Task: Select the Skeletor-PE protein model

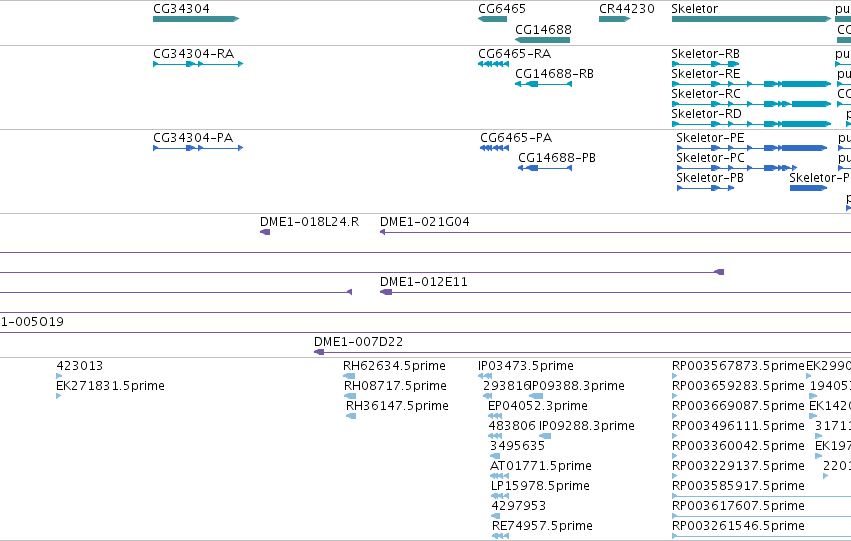Action: point(752,148)
